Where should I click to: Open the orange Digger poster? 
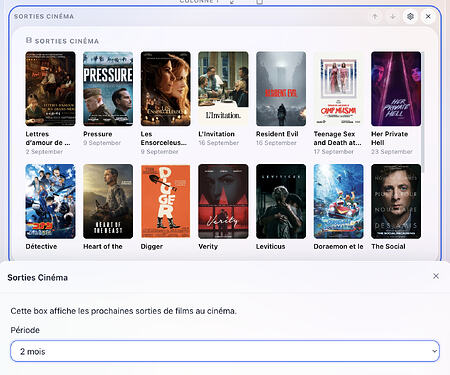[x=166, y=201]
